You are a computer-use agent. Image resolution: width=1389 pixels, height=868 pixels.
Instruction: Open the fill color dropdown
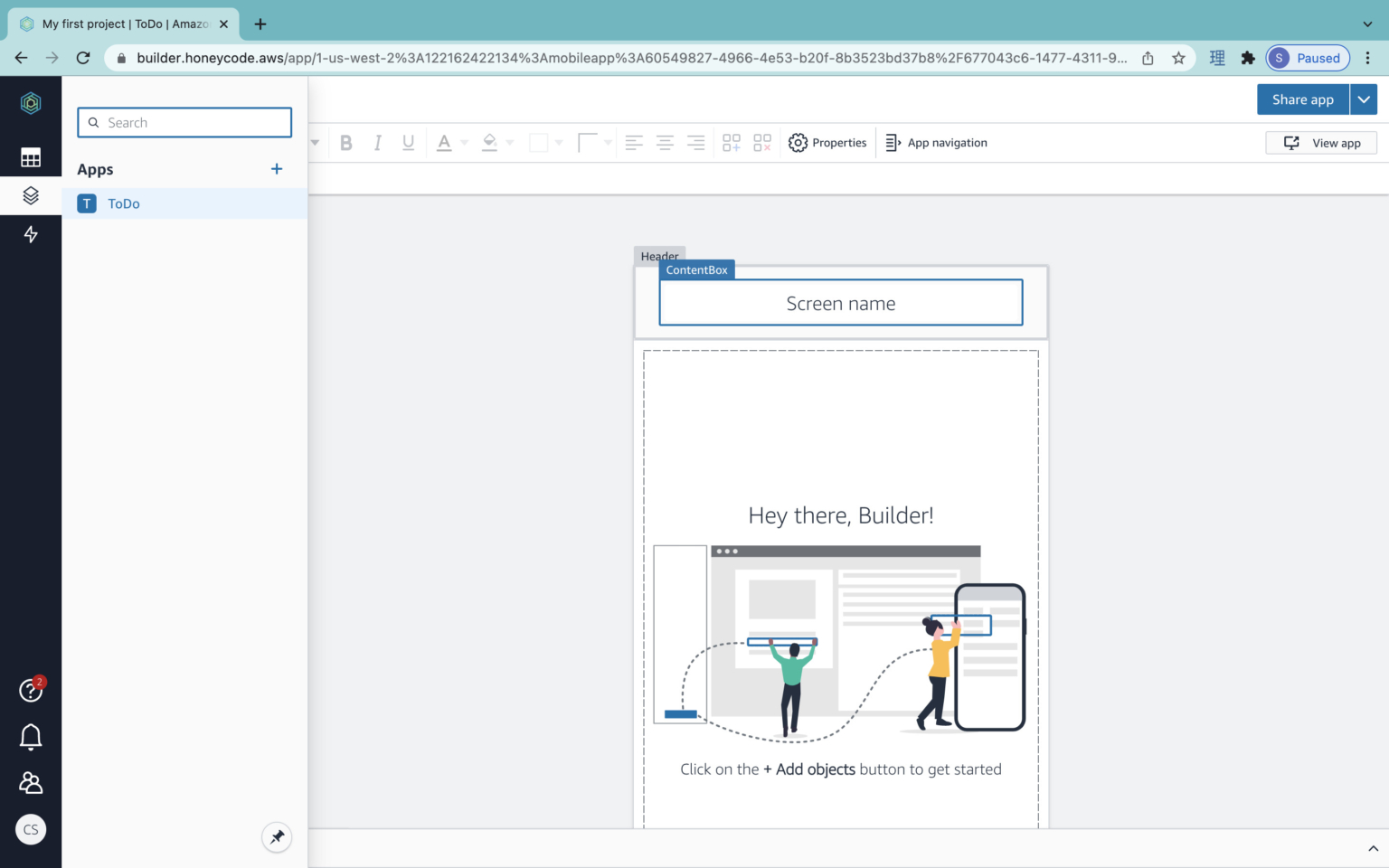pyautogui.click(x=509, y=142)
